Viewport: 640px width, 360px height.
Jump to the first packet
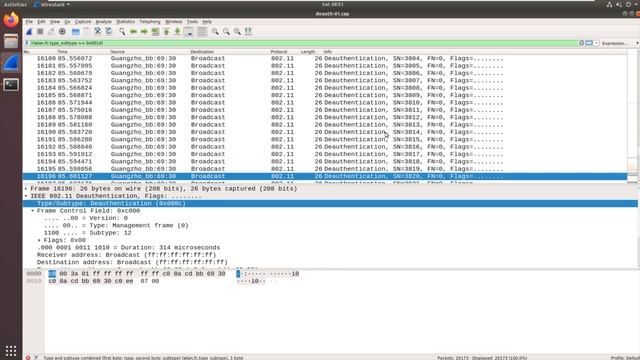(166, 31)
